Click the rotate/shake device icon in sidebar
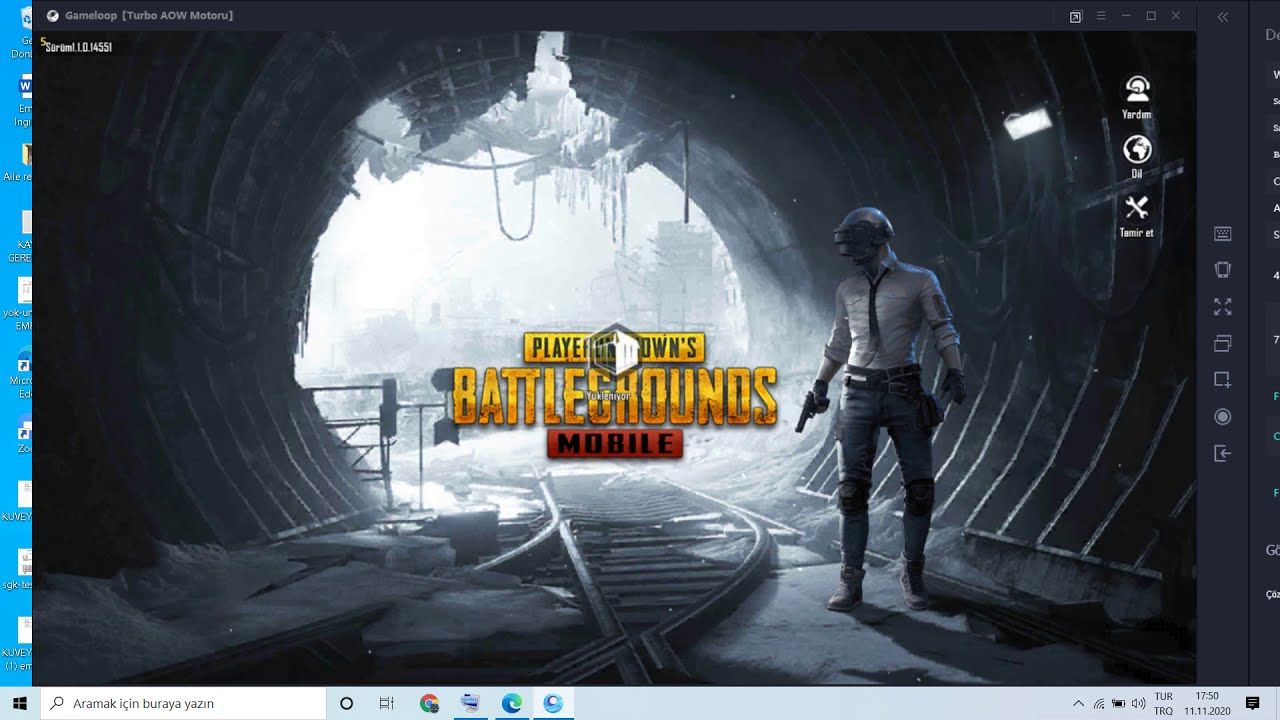 tap(1222, 269)
